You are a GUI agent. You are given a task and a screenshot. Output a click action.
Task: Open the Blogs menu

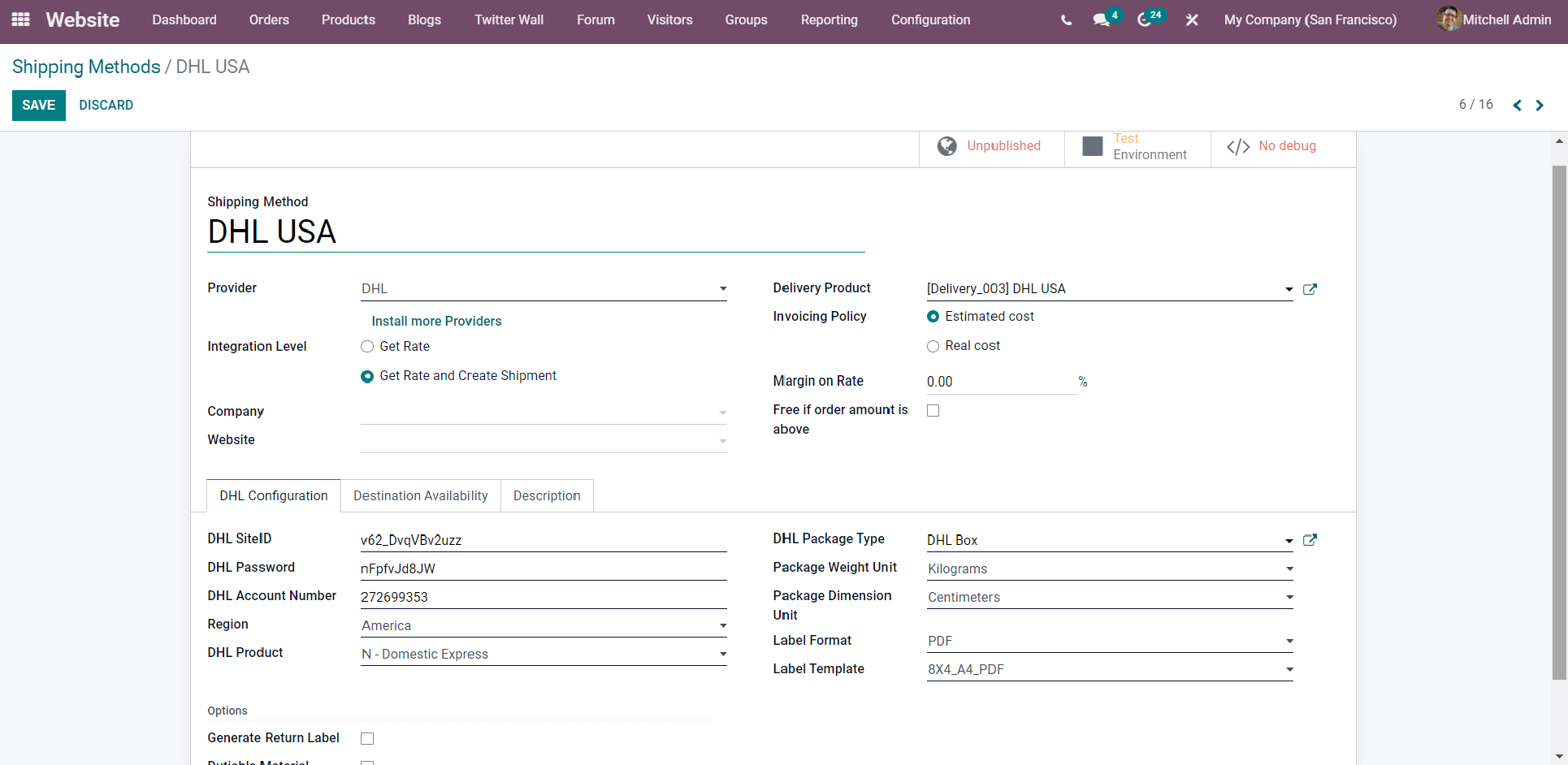click(424, 20)
